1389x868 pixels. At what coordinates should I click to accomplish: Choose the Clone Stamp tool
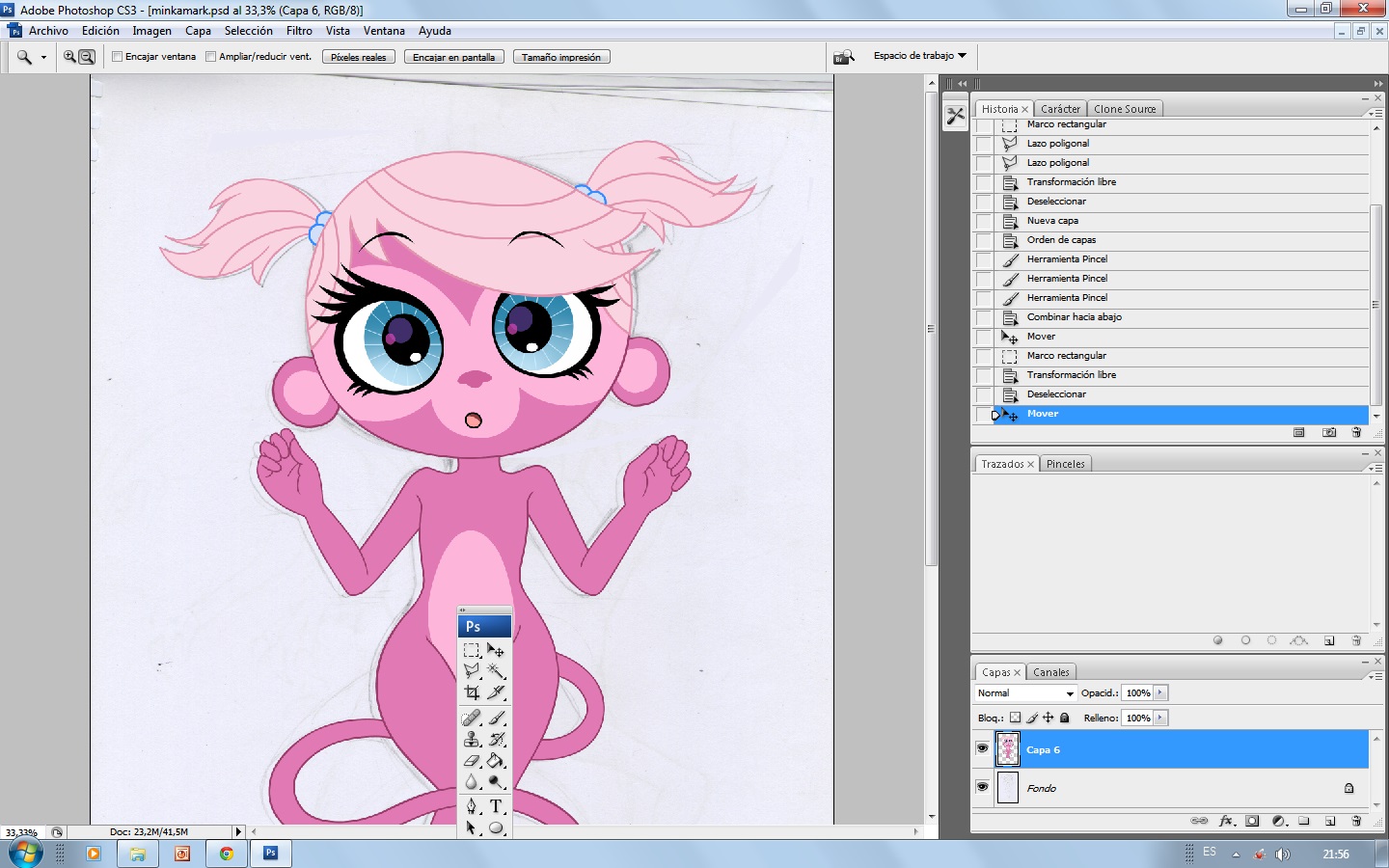coord(472,739)
